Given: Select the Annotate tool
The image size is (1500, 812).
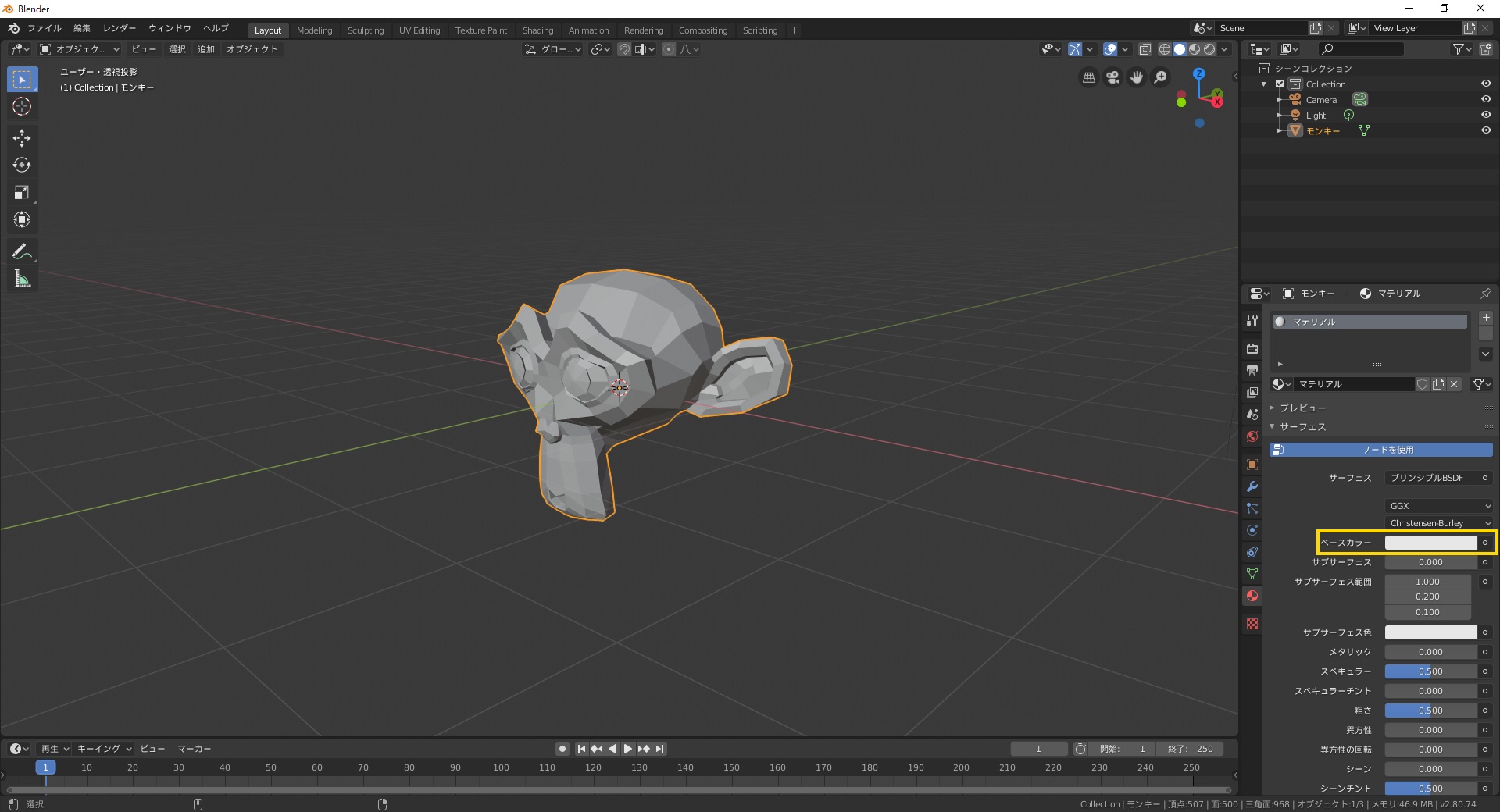Looking at the screenshot, I should coord(22,251).
